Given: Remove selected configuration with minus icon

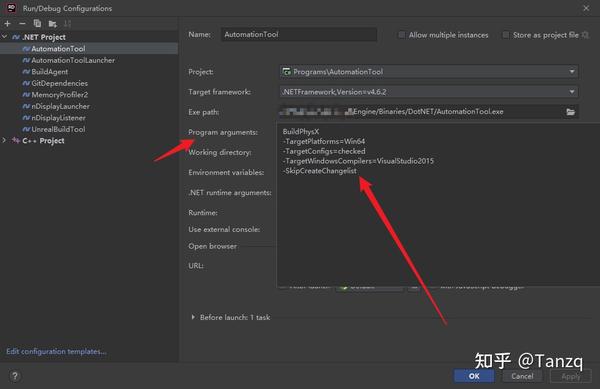Looking at the screenshot, I should coord(22,24).
